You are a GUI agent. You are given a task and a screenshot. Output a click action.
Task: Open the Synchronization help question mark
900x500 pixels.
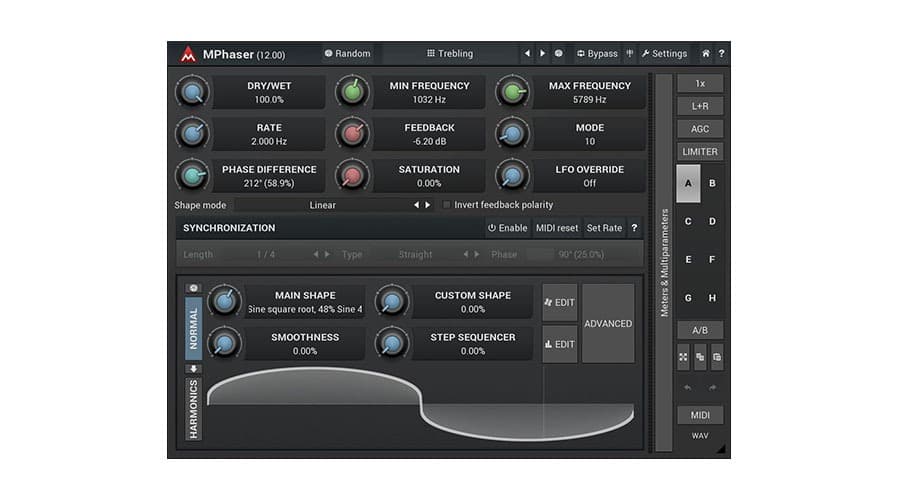click(x=634, y=228)
